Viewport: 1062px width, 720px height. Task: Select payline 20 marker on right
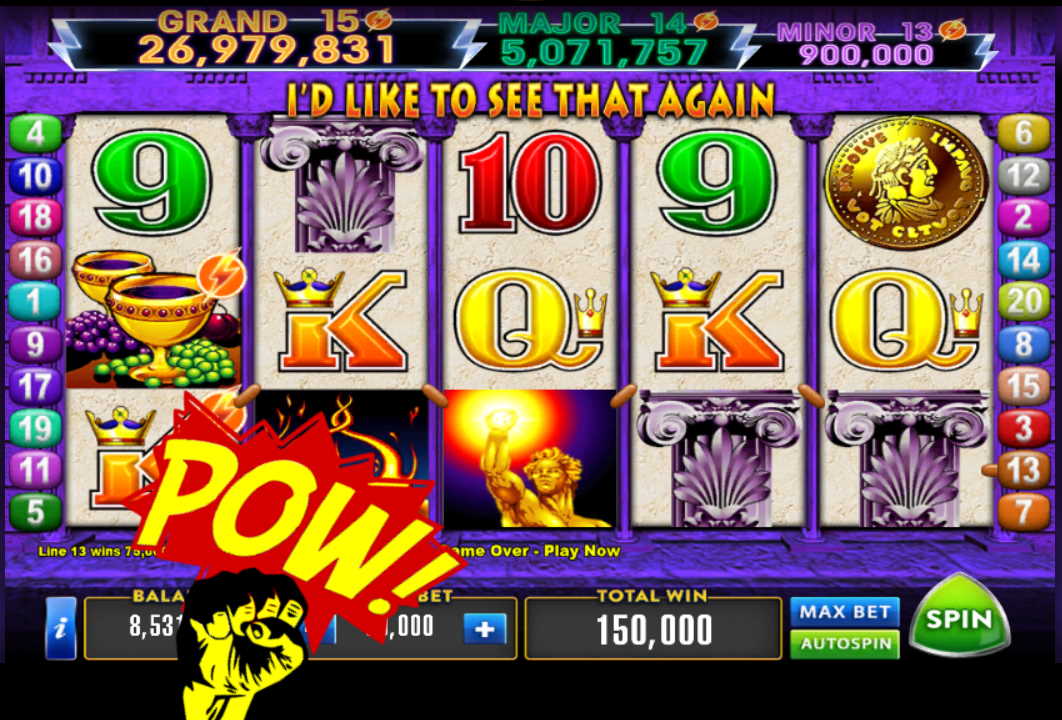click(x=1023, y=302)
